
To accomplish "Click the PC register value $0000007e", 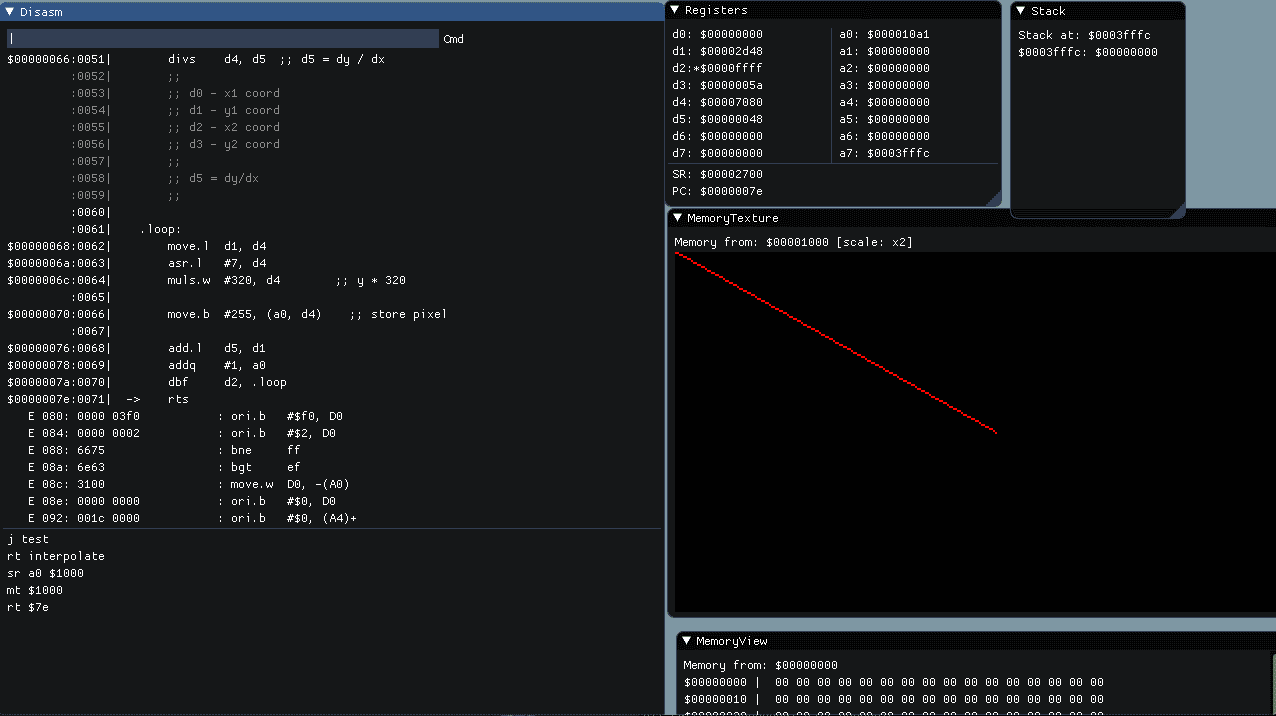I will pyautogui.click(x=732, y=191).
